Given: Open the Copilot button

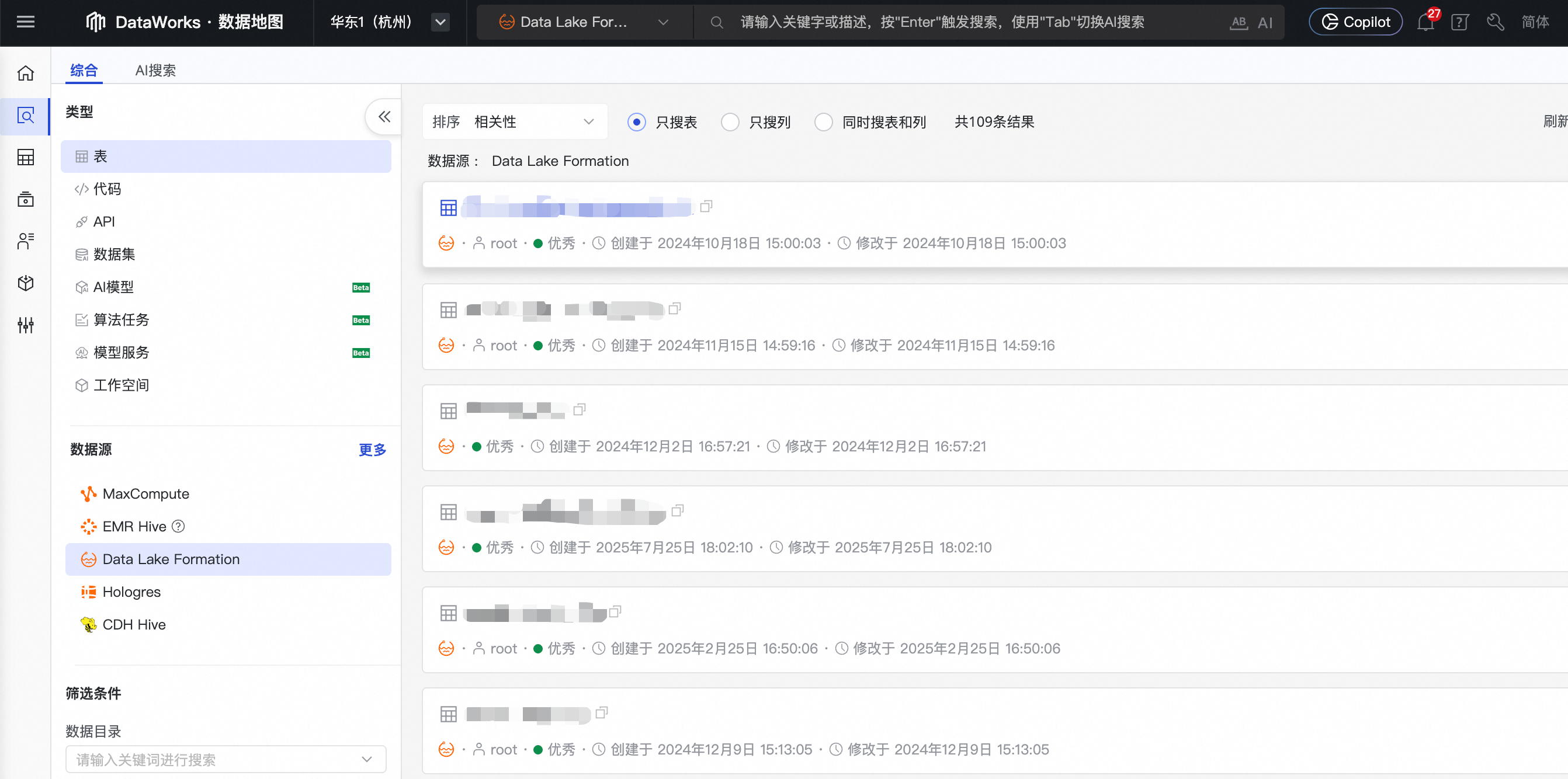Looking at the screenshot, I should (1355, 23).
